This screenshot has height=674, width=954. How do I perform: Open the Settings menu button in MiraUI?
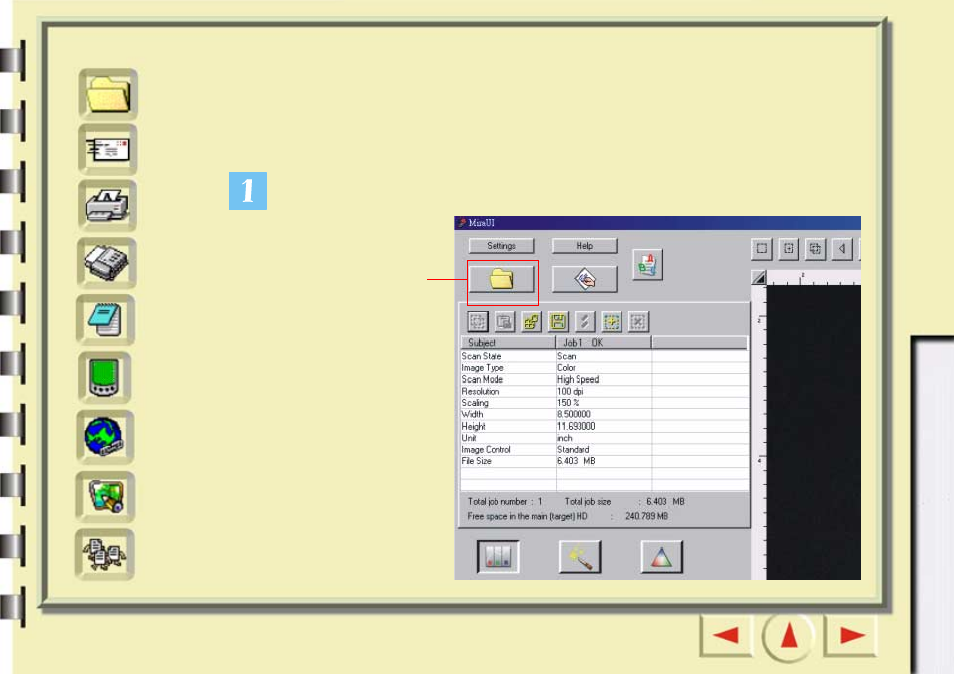pyautogui.click(x=501, y=246)
